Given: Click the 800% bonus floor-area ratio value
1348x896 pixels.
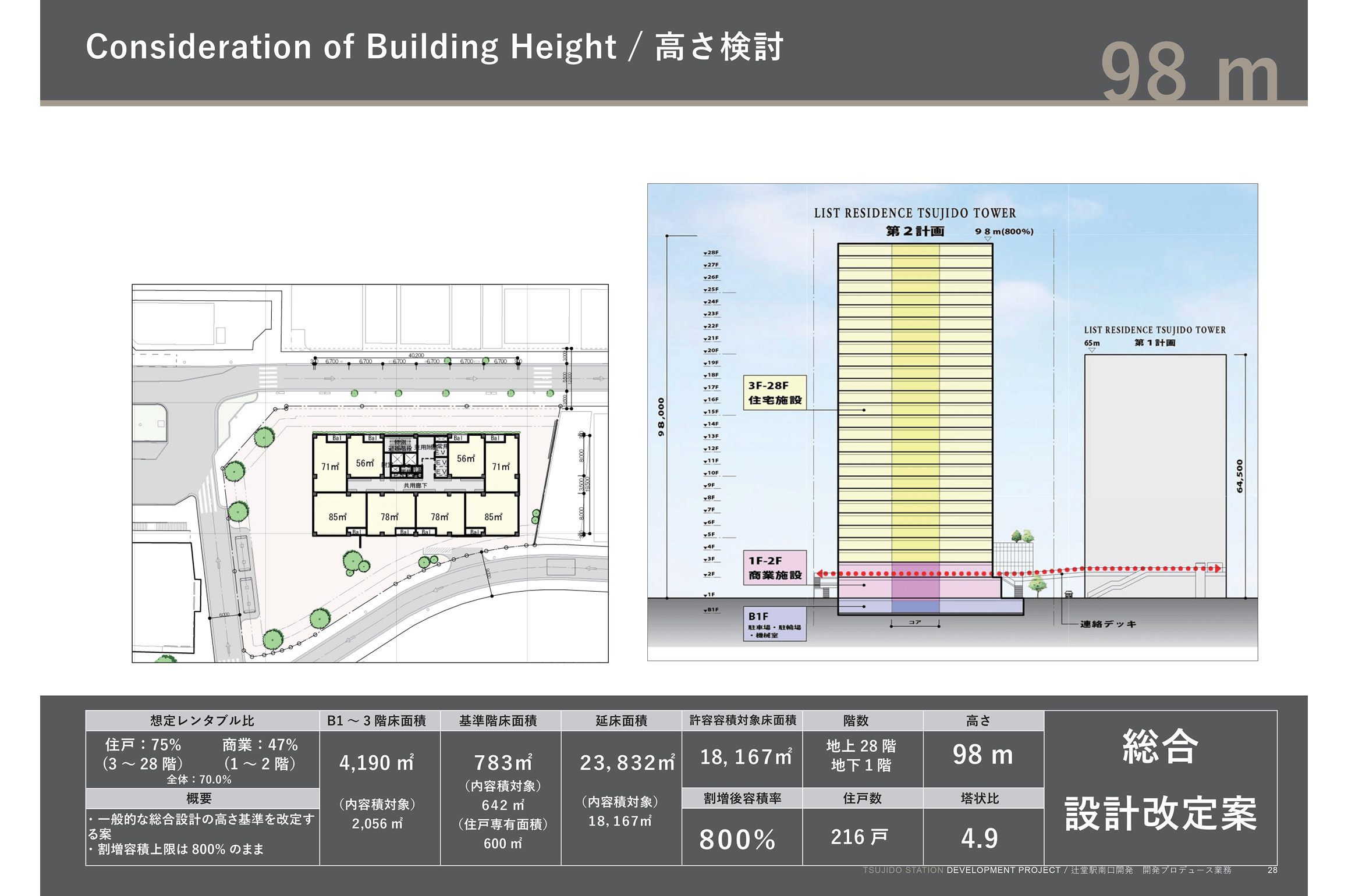Looking at the screenshot, I should (738, 839).
